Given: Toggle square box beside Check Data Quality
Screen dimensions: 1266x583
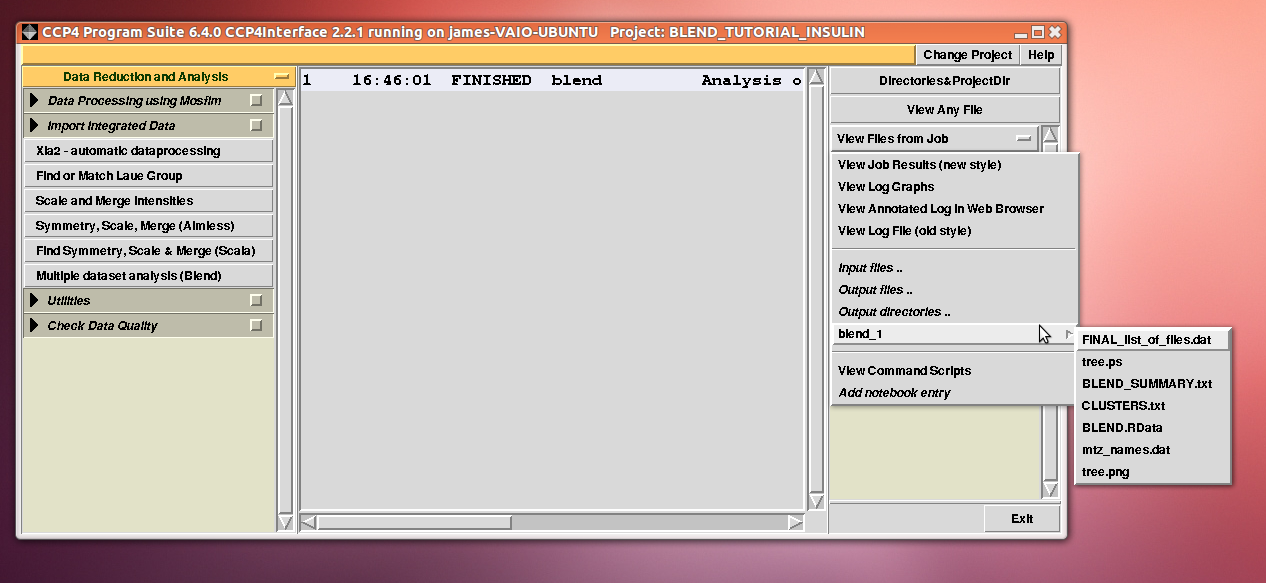Looking at the screenshot, I should pyautogui.click(x=256, y=326).
